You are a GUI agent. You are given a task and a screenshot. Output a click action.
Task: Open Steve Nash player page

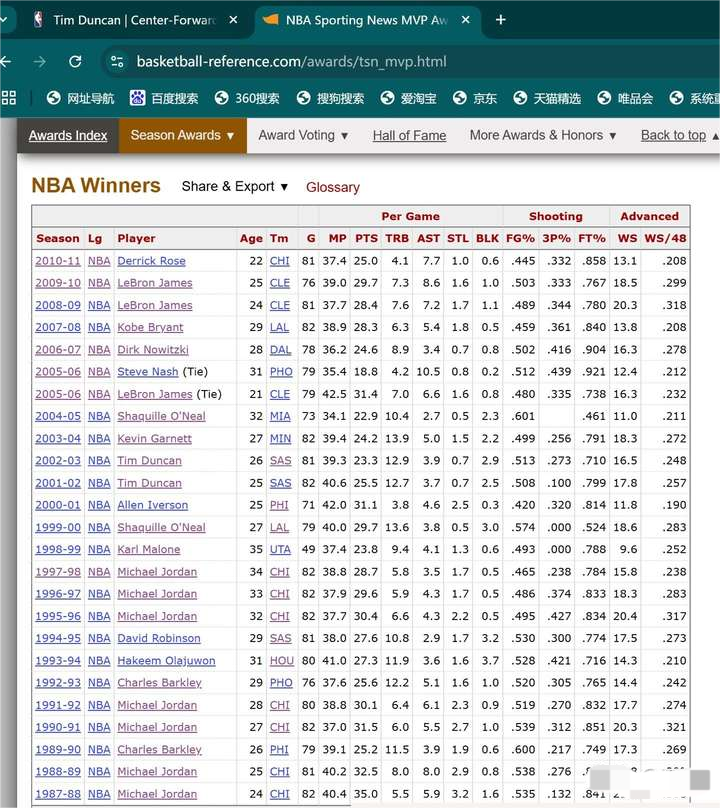[x=147, y=372]
